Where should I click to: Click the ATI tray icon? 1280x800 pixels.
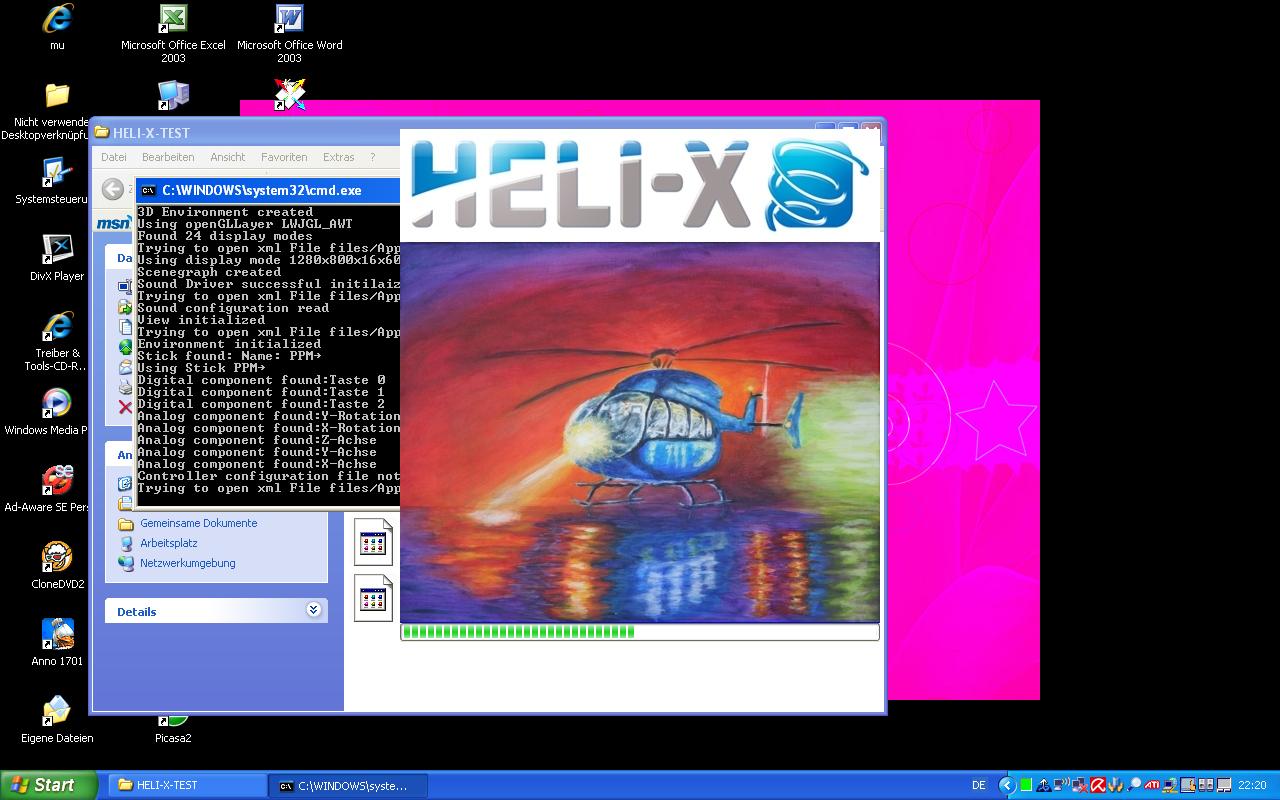click(x=1151, y=785)
